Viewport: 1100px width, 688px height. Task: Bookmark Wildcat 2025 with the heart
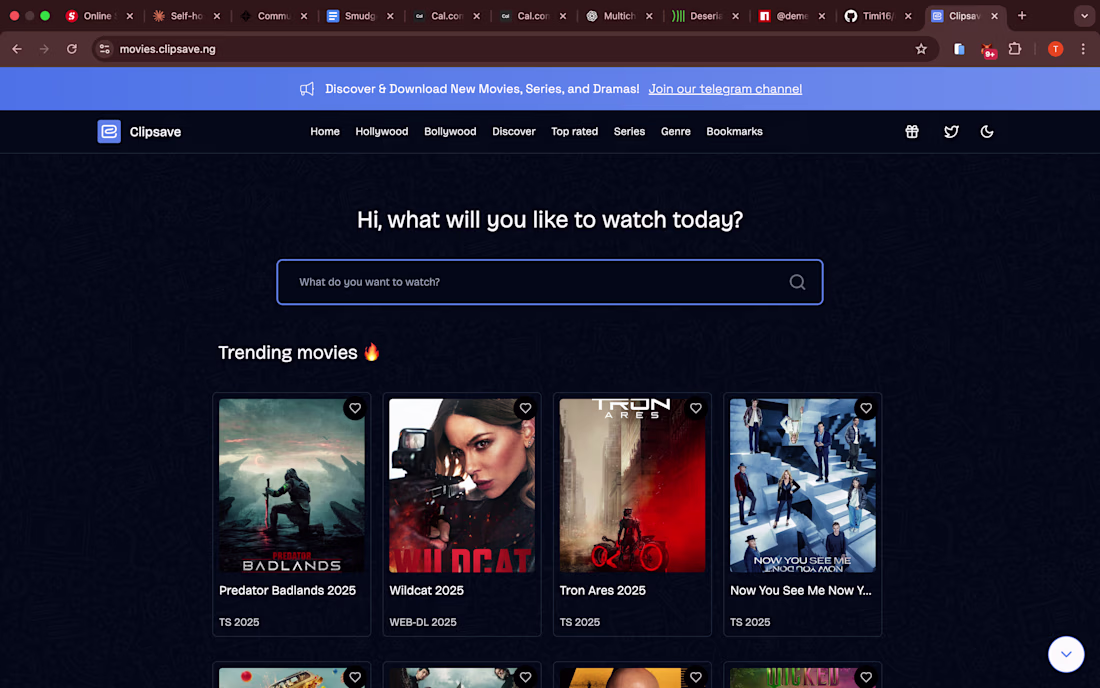pos(525,408)
